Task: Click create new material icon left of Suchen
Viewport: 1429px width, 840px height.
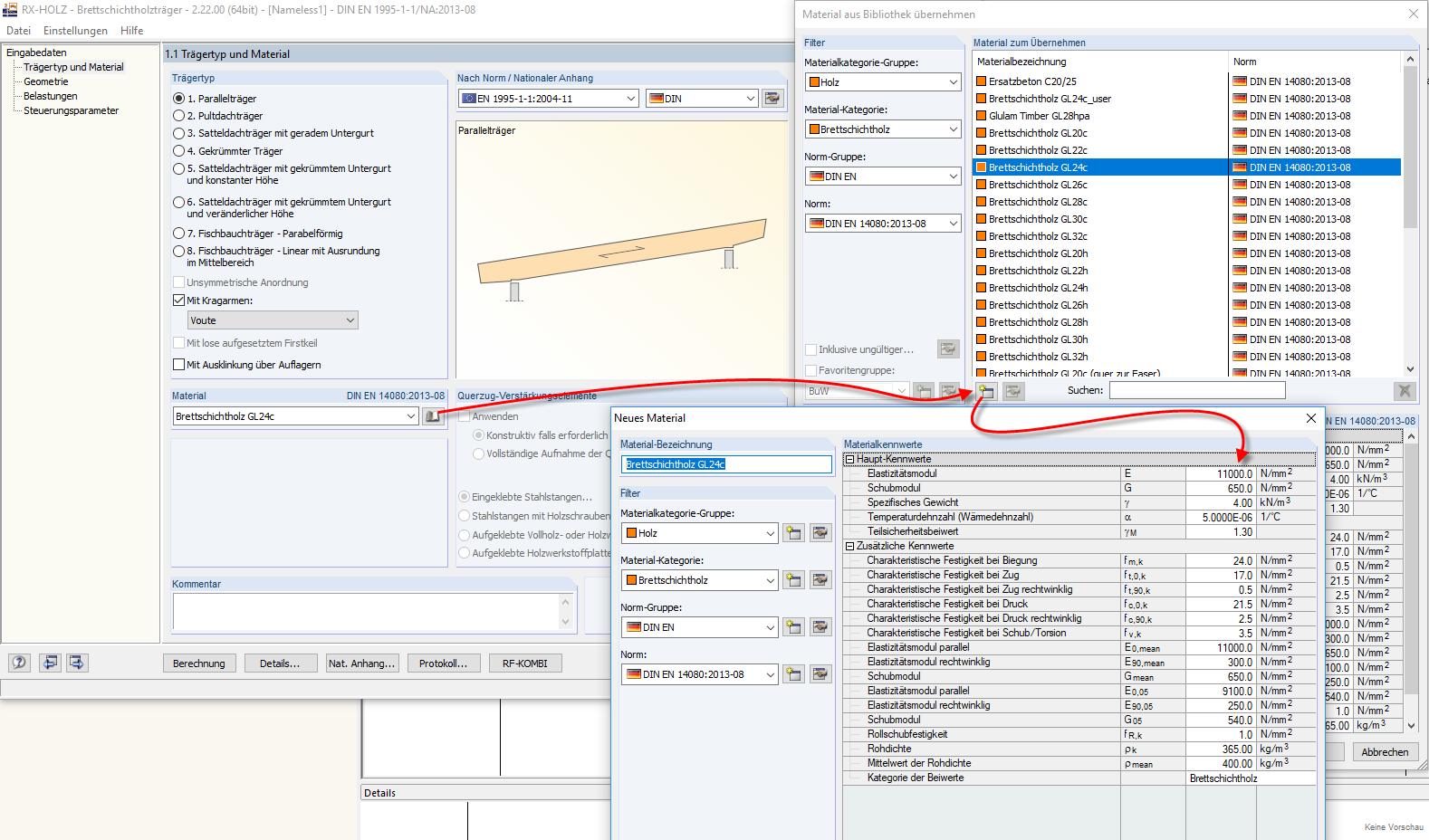Action: pos(987,391)
